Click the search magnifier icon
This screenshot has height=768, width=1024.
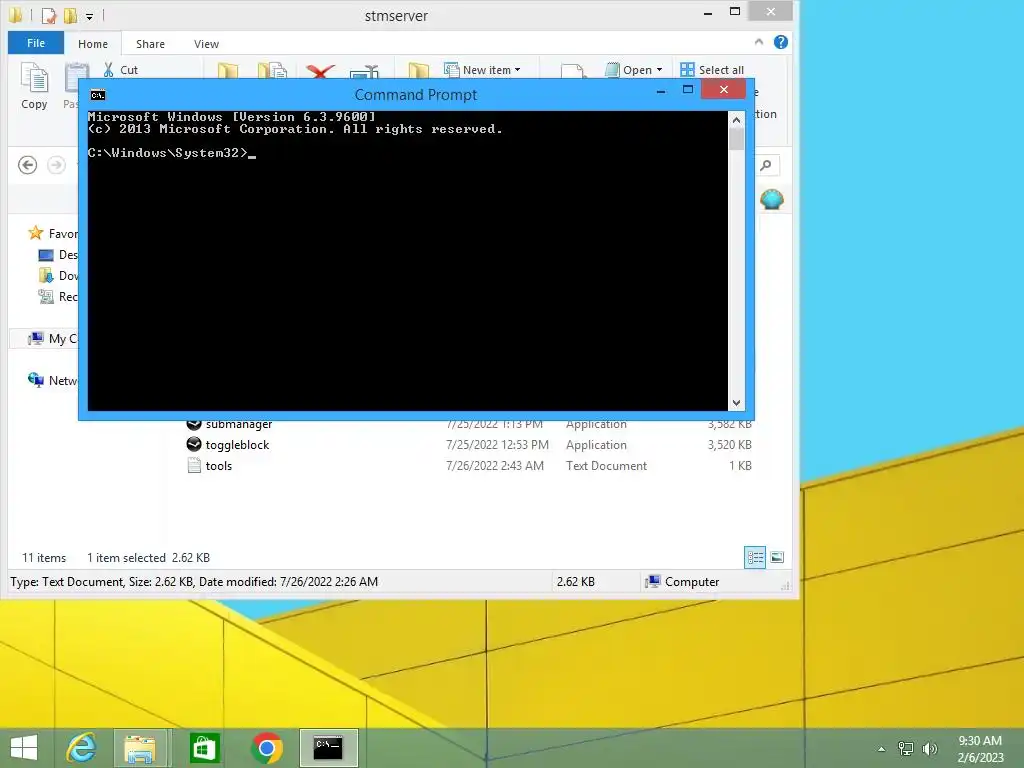click(x=766, y=165)
